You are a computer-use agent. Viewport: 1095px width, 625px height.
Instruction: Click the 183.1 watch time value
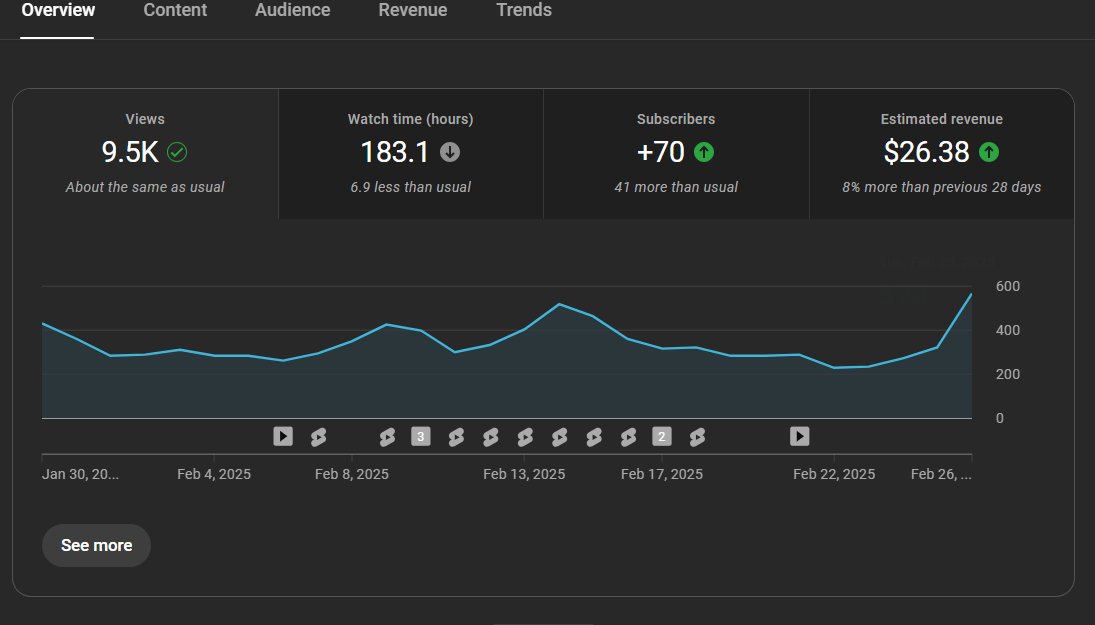click(x=395, y=152)
